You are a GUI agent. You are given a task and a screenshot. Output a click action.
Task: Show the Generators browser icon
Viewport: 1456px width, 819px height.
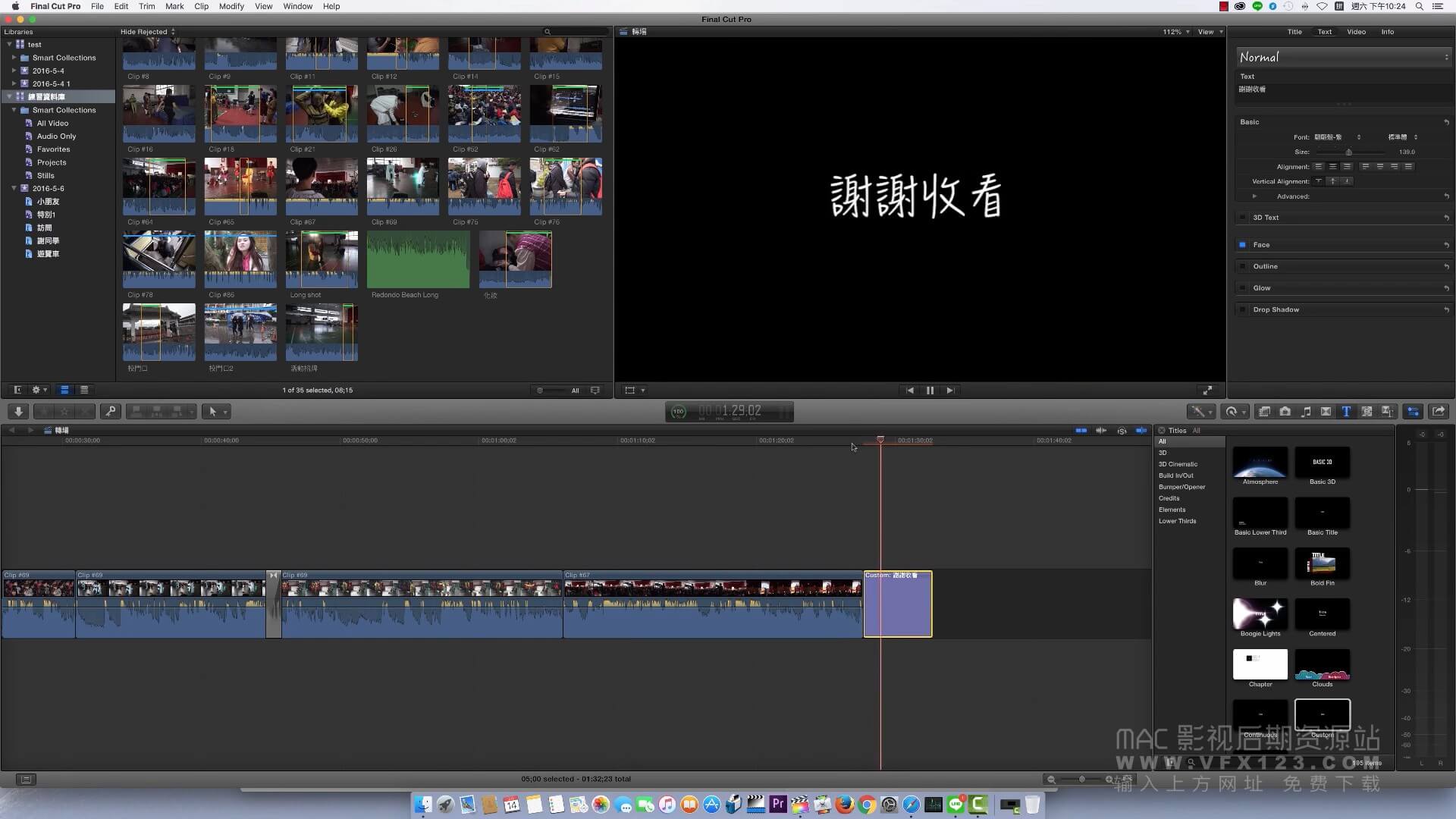pos(1367,411)
